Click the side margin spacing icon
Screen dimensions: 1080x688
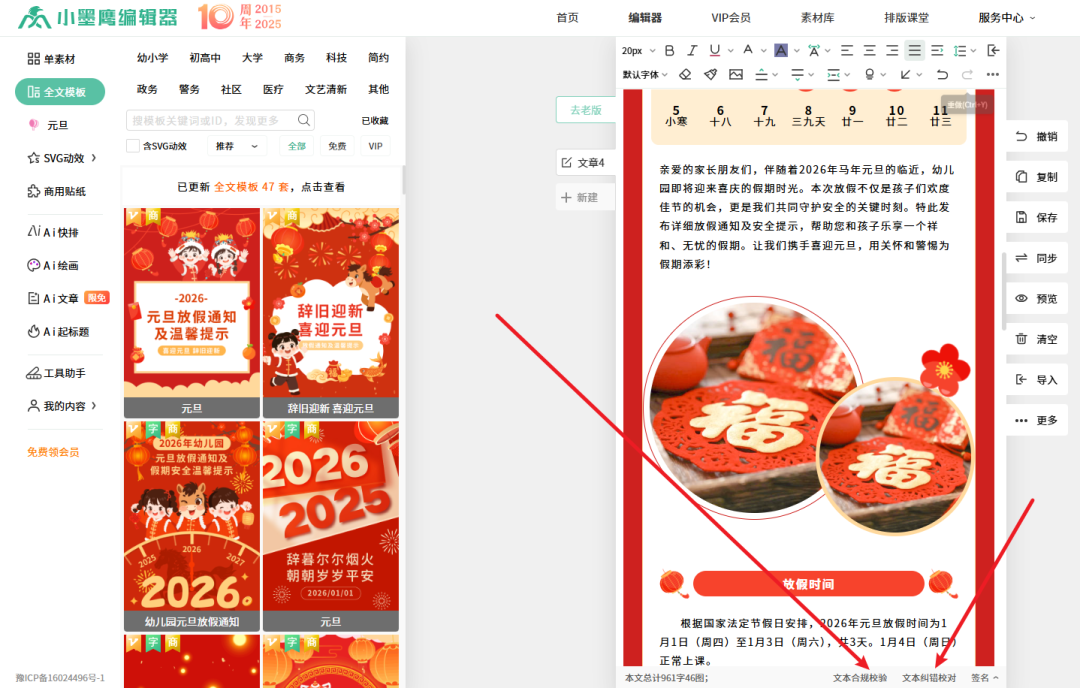tap(833, 74)
